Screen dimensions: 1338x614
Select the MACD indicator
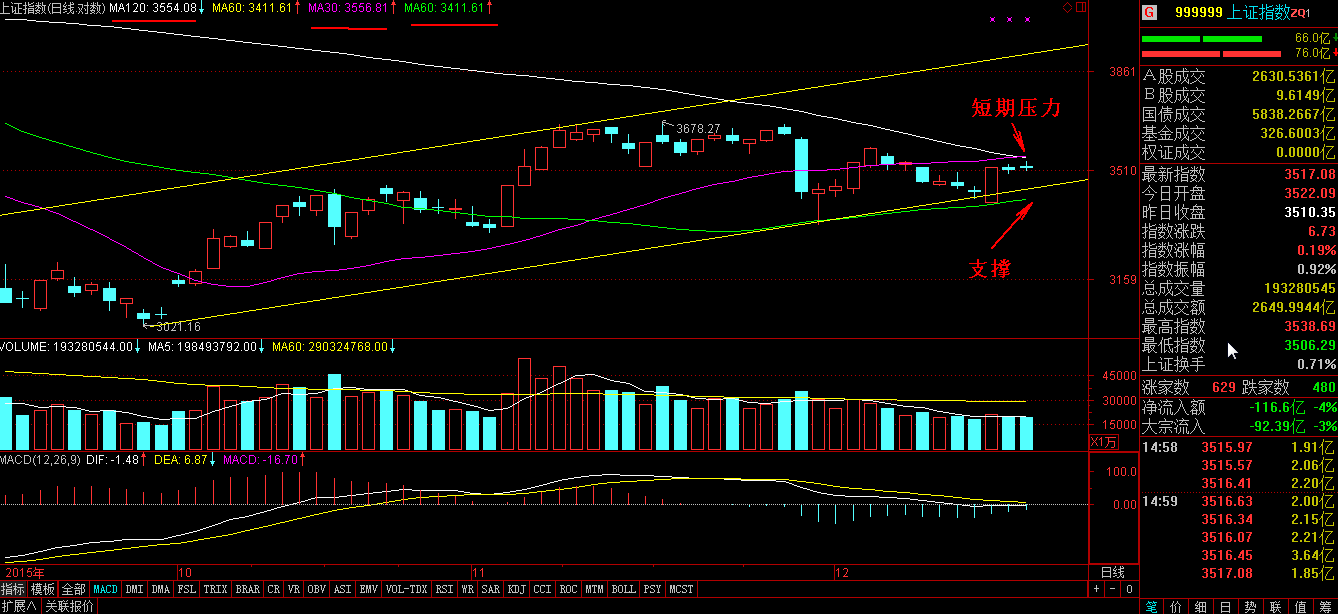(105, 590)
